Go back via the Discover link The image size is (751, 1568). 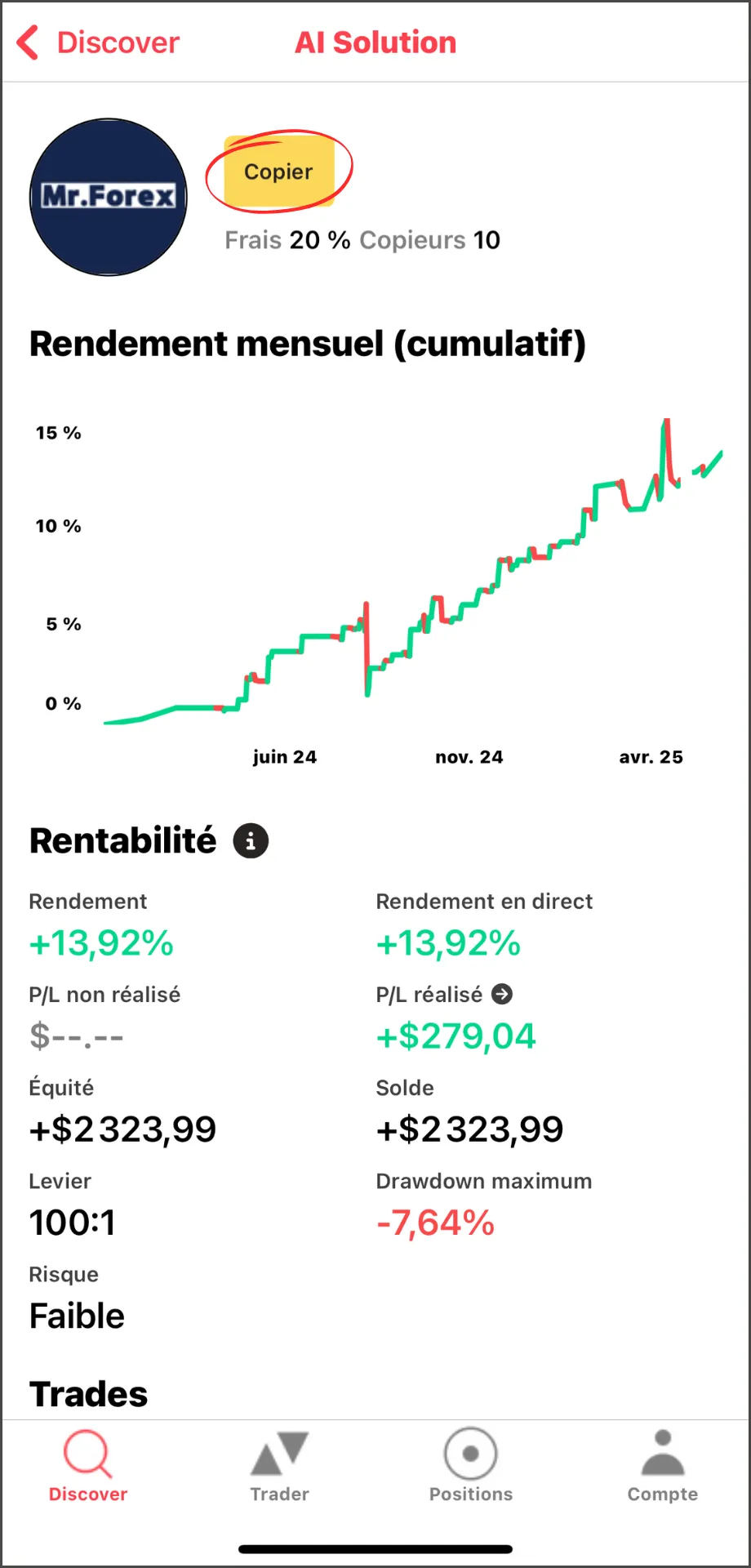coord(118,42)
